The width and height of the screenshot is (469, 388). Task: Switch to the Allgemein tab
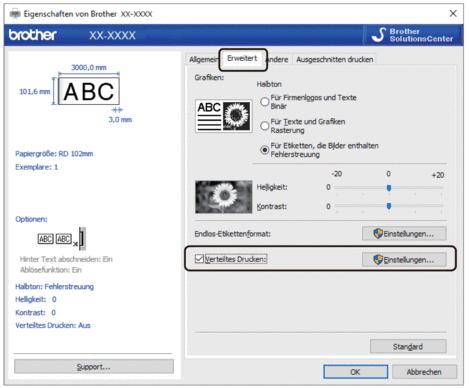(x=203, y=60)
